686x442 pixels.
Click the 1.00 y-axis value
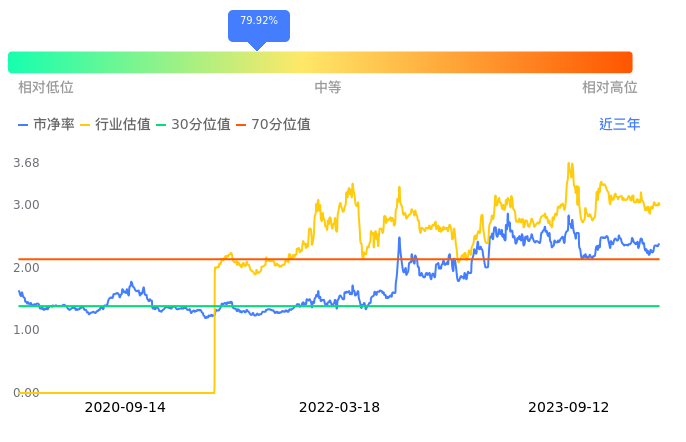tap(26, 330)
